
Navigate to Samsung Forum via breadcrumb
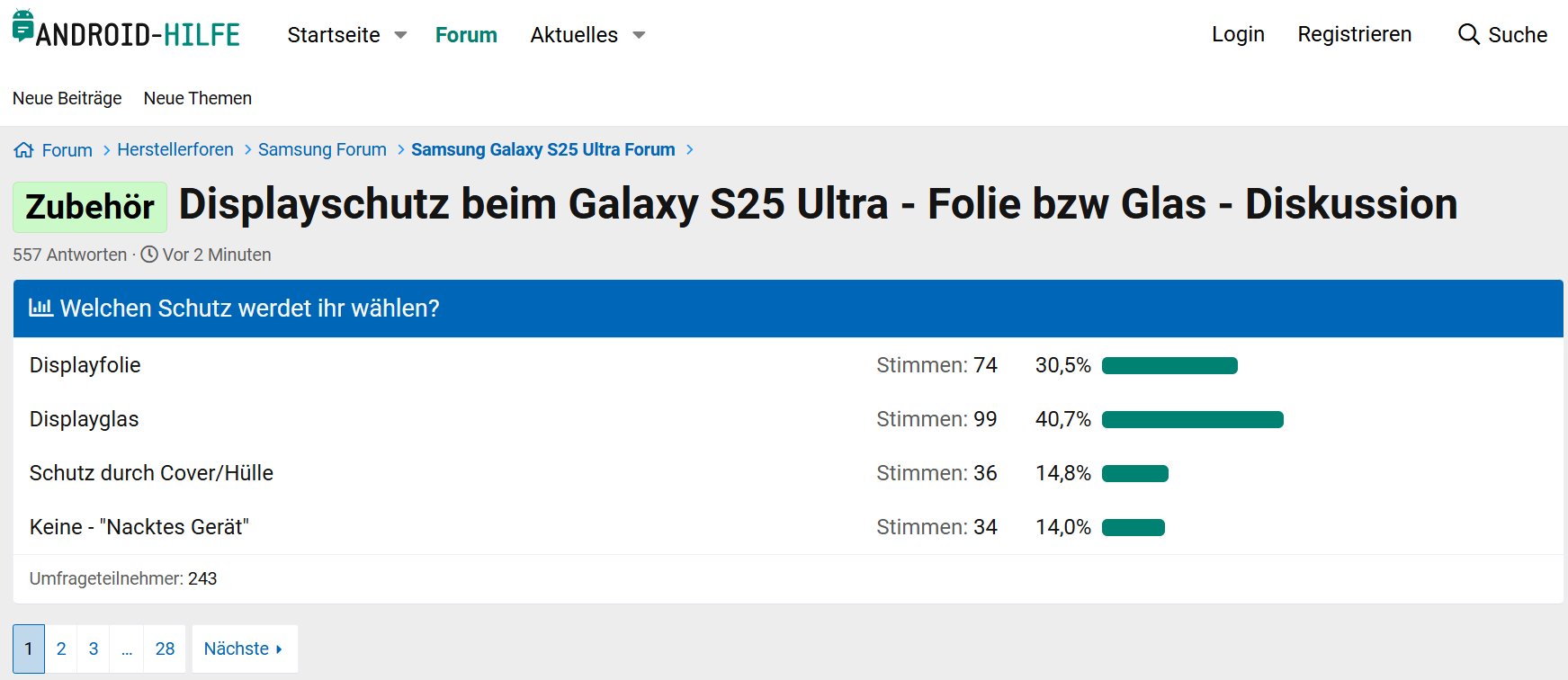tap(322, 149)
